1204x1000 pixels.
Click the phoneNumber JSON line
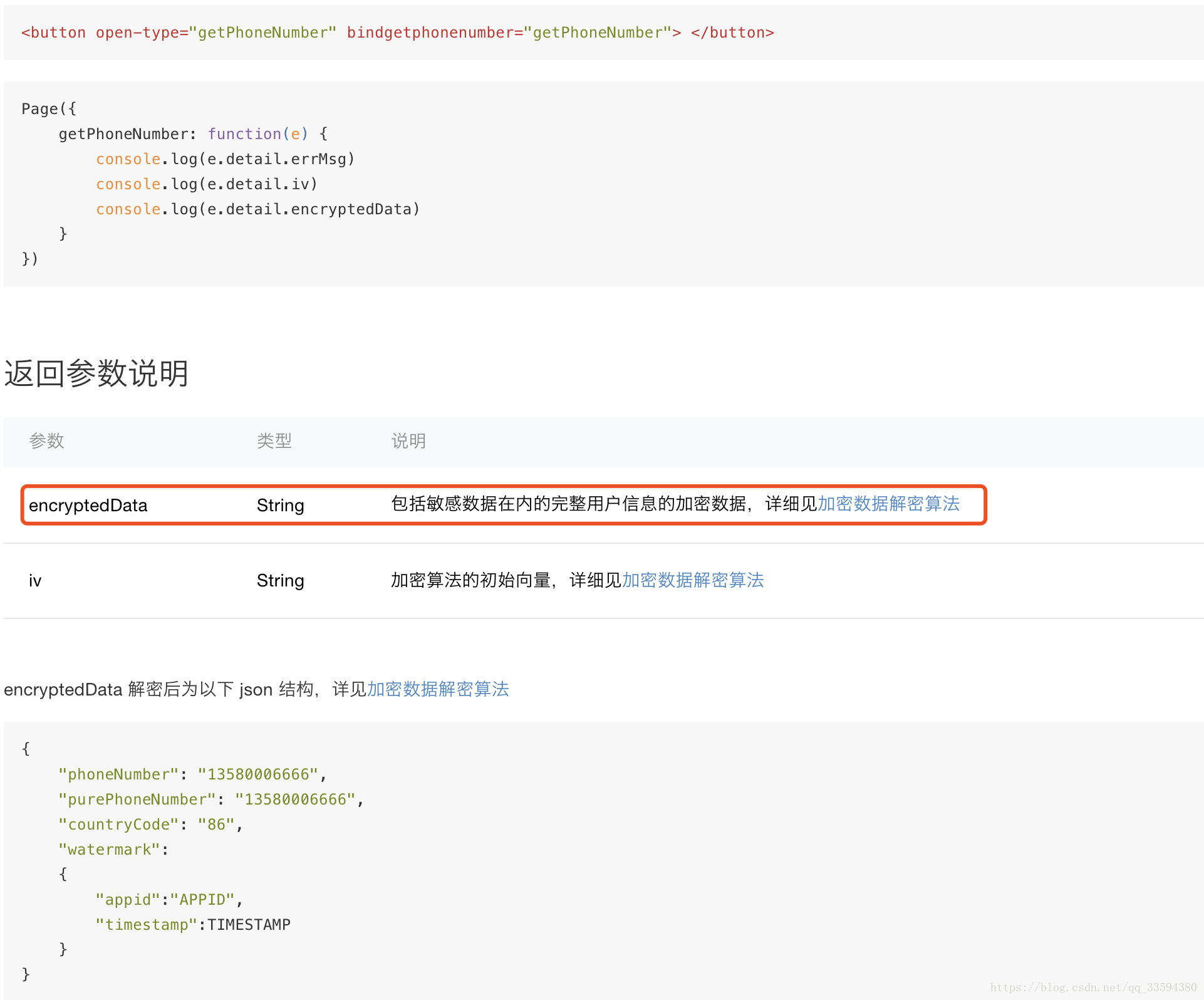[x=192, y=774]
